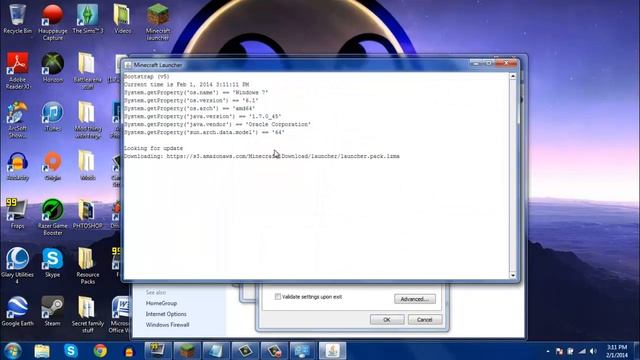The image size is (640, 360).
Task: Open the Skype desktop shortcut
Action: tap(53, 263)
